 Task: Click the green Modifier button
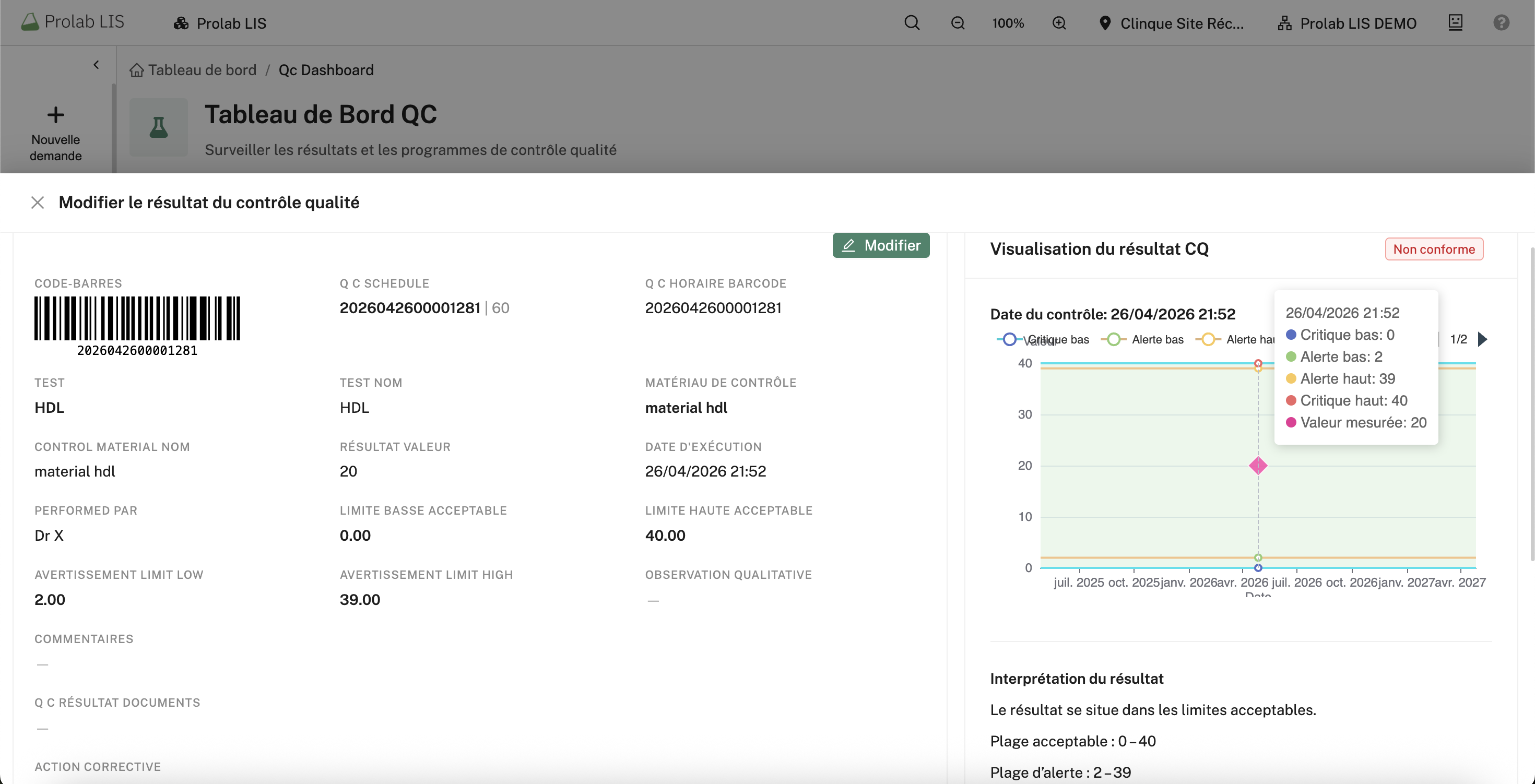click(881, 245)
